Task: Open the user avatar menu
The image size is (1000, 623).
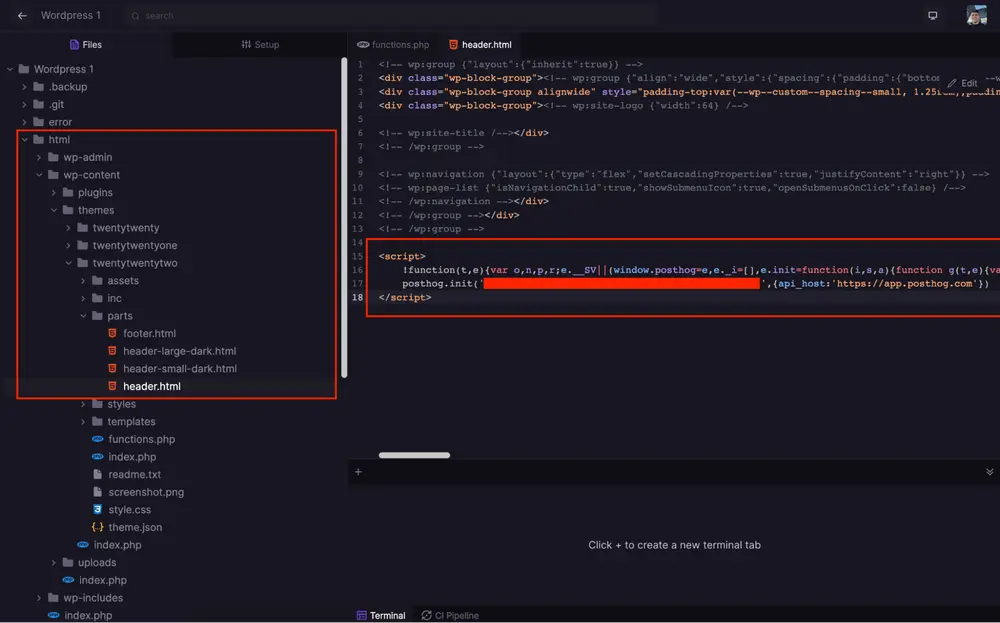Action: pos(976,15)
